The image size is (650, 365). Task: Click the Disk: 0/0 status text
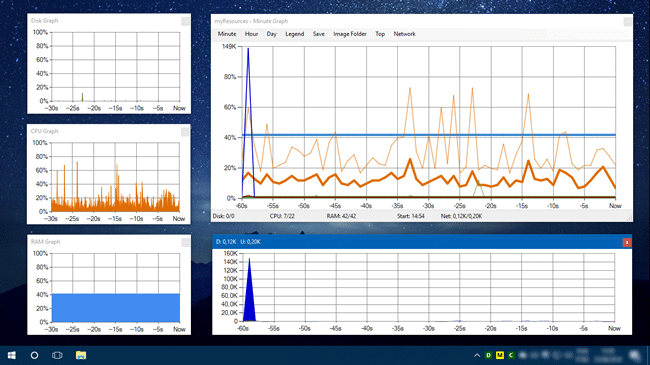point(223,216)
